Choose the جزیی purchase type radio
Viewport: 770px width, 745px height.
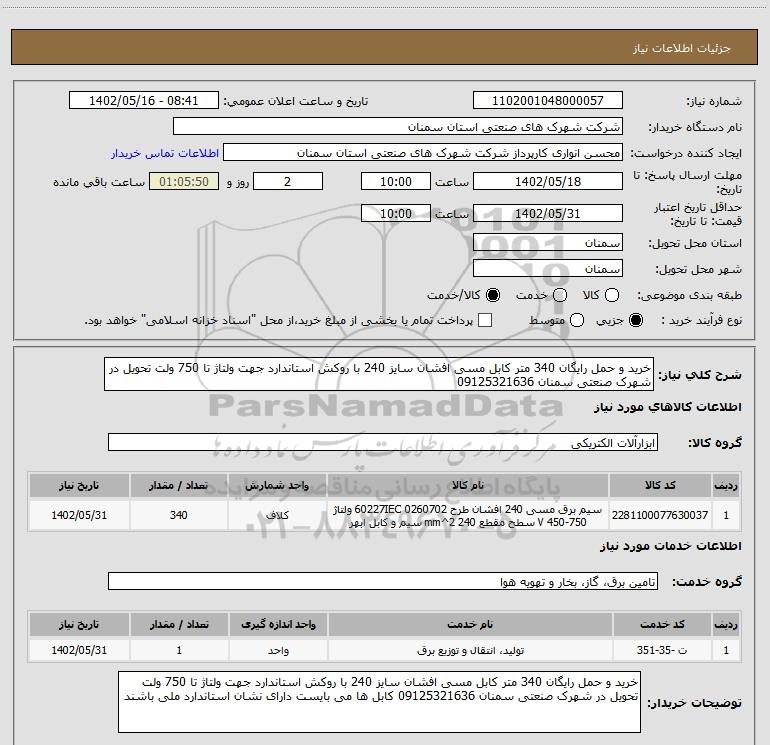tap(636, 320)
